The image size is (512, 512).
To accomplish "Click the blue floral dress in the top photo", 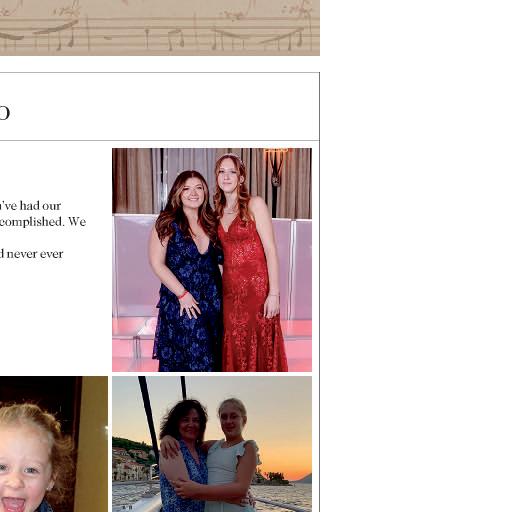I will click(x=188, y=300).
